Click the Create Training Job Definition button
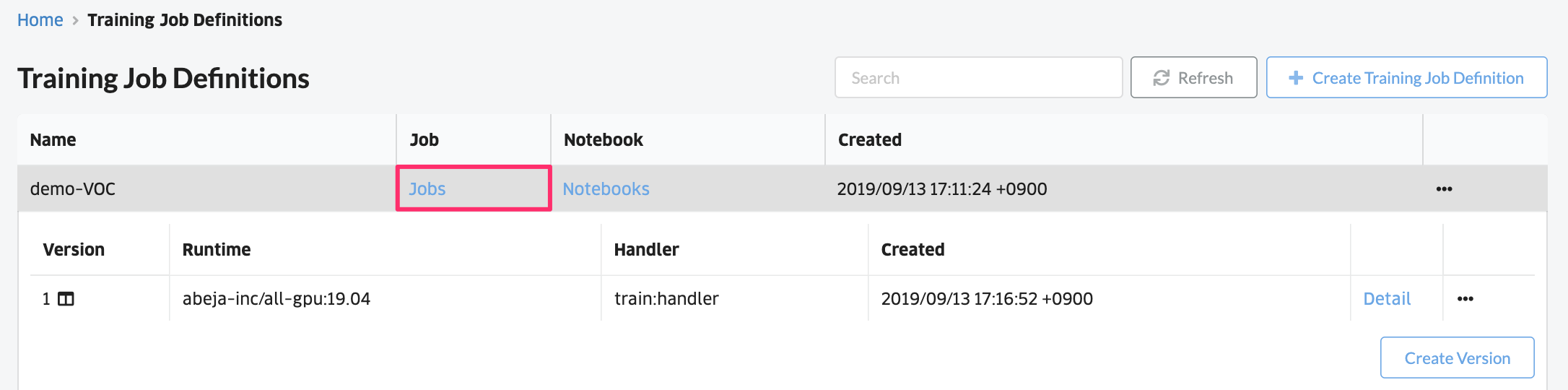The image size is (1568, 390). pos(1406,77)
